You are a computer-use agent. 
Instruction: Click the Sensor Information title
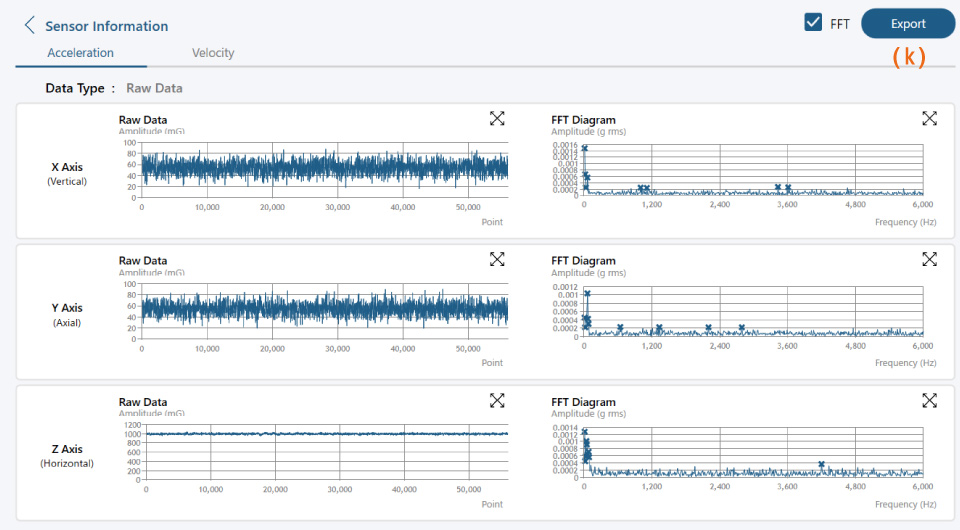tap(107, 26)
